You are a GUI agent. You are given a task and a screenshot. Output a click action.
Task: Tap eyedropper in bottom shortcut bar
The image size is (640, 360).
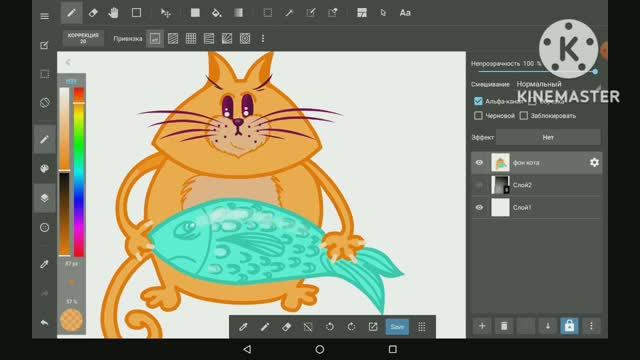243,327
